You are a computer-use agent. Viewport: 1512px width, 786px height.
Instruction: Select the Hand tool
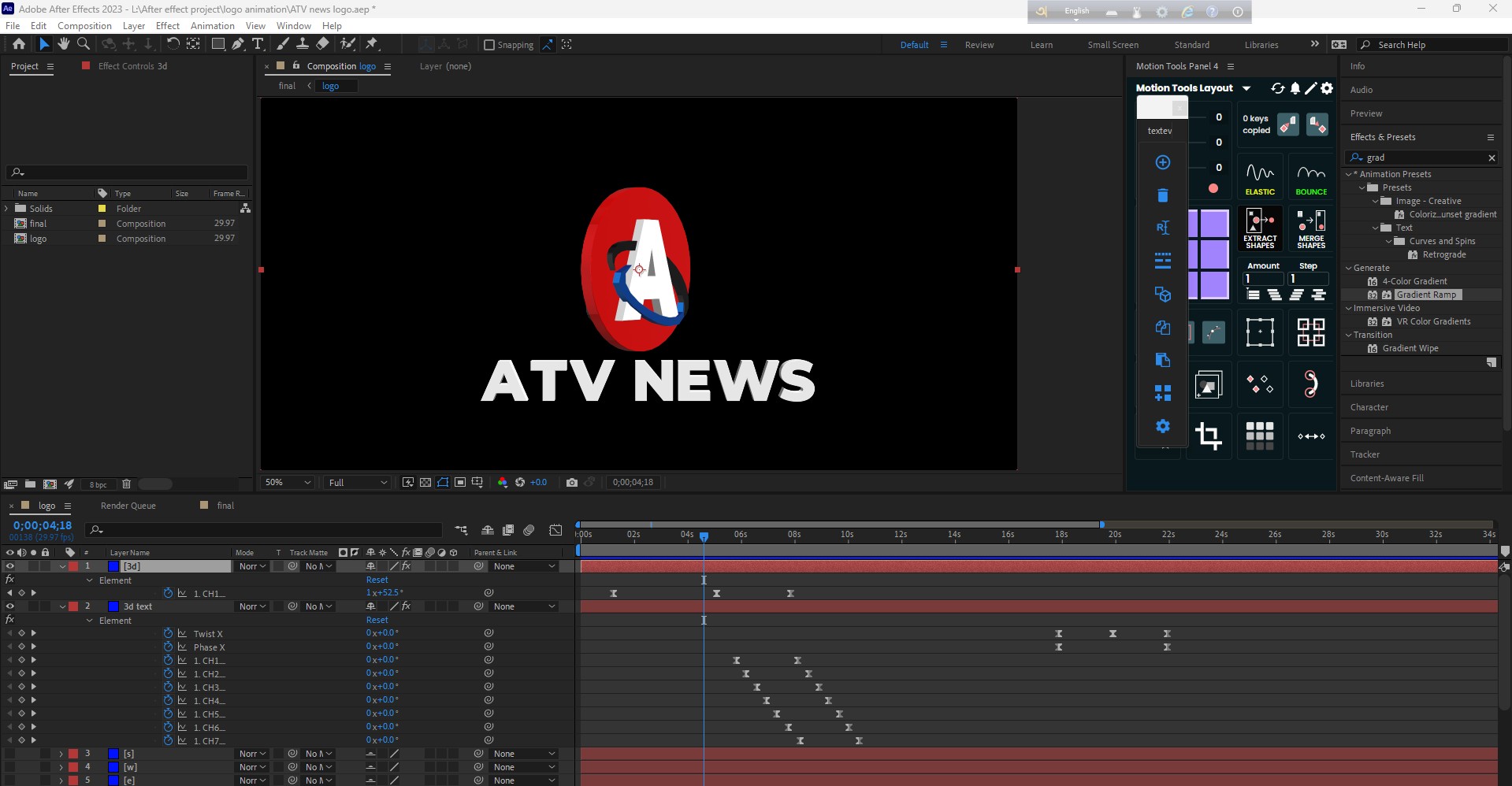(x=64, y=44)
